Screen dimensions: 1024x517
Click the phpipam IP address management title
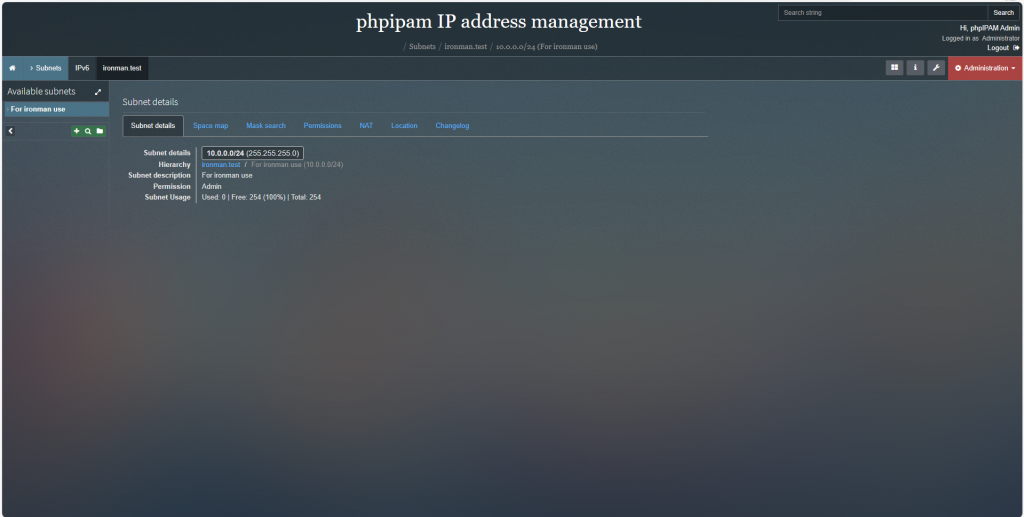coord(499,22)
